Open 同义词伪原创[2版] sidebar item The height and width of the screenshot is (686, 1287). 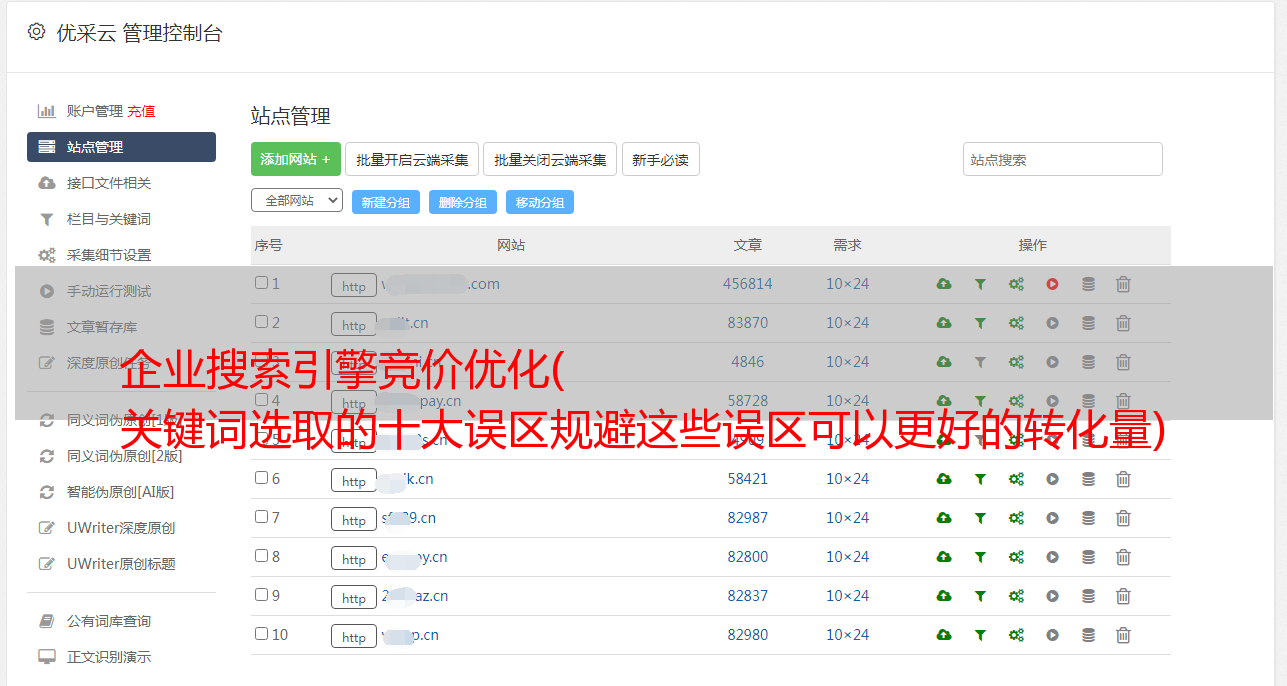coord(124,456)
